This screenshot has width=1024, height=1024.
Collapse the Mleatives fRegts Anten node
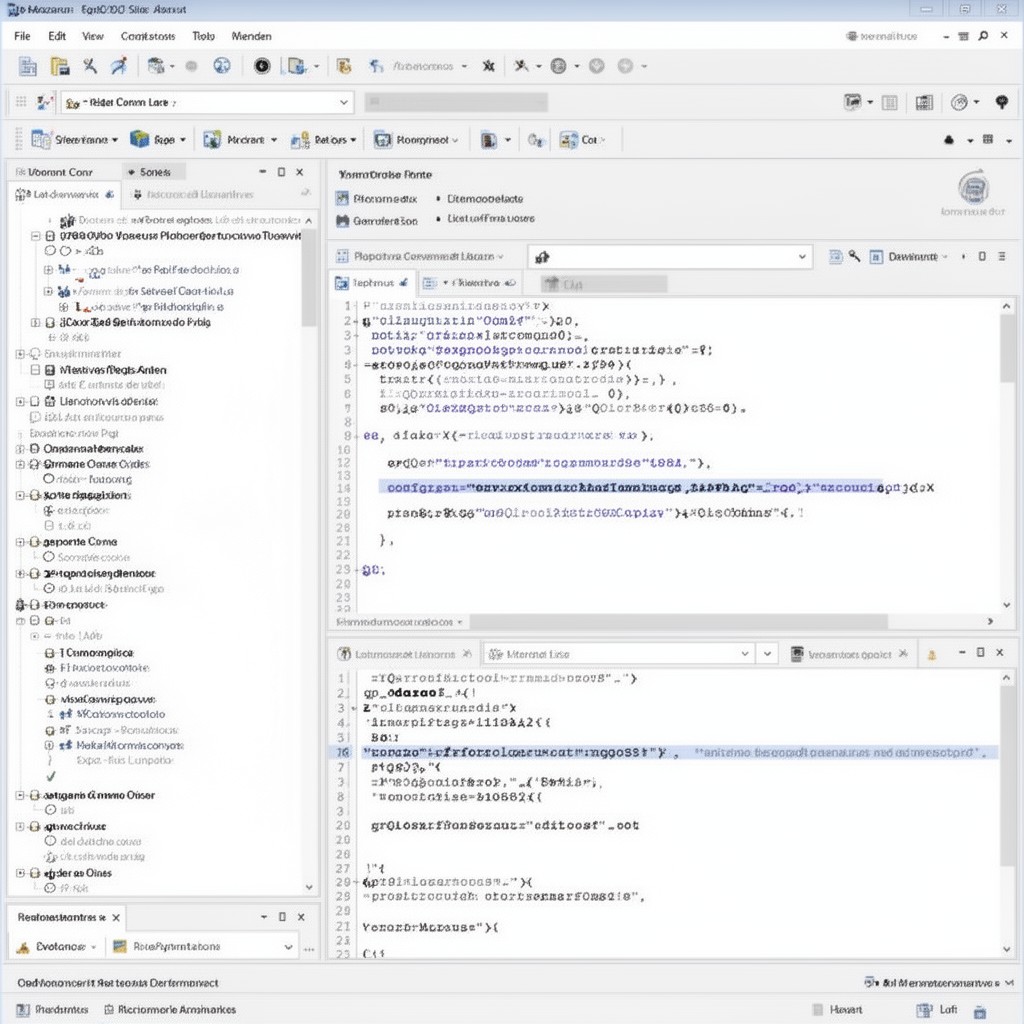click(35, 370)
